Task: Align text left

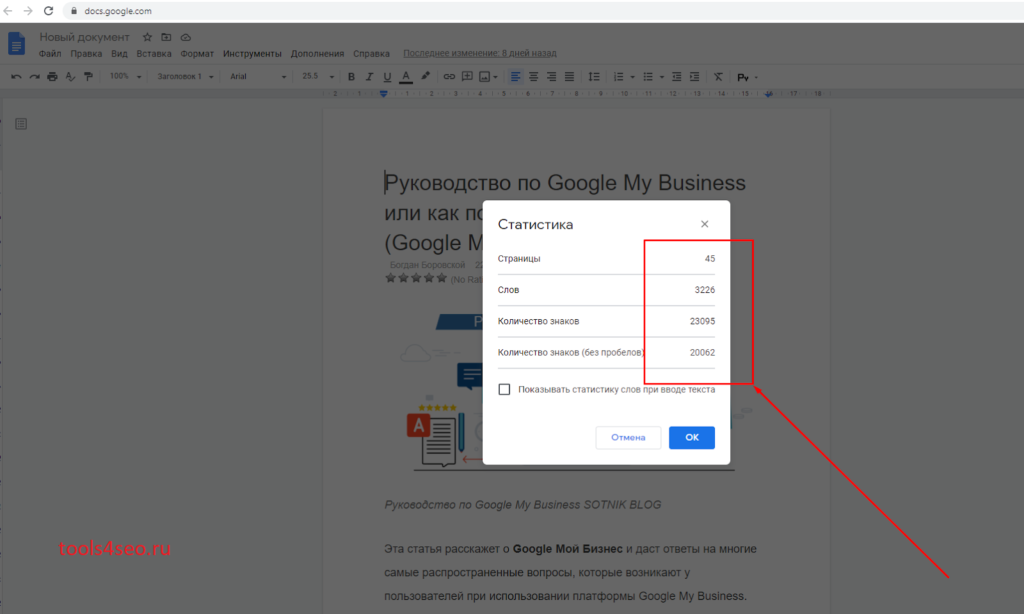Action: pos(515,76)
